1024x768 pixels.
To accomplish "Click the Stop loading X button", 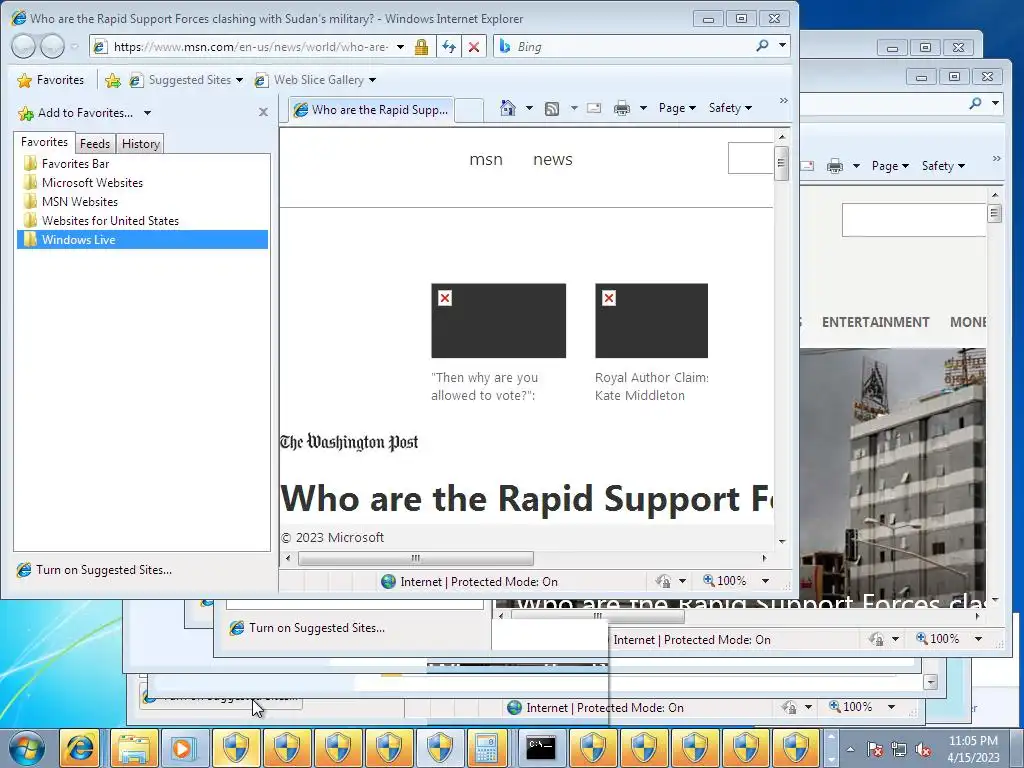I will point(474,46).
